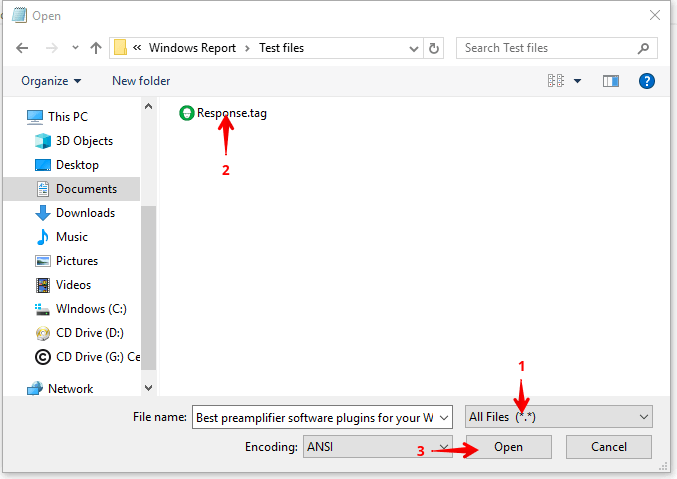The height and width of the screenshot is (479, 677).
Task: Select Windows (C:) drive
Action: [91, 309]
